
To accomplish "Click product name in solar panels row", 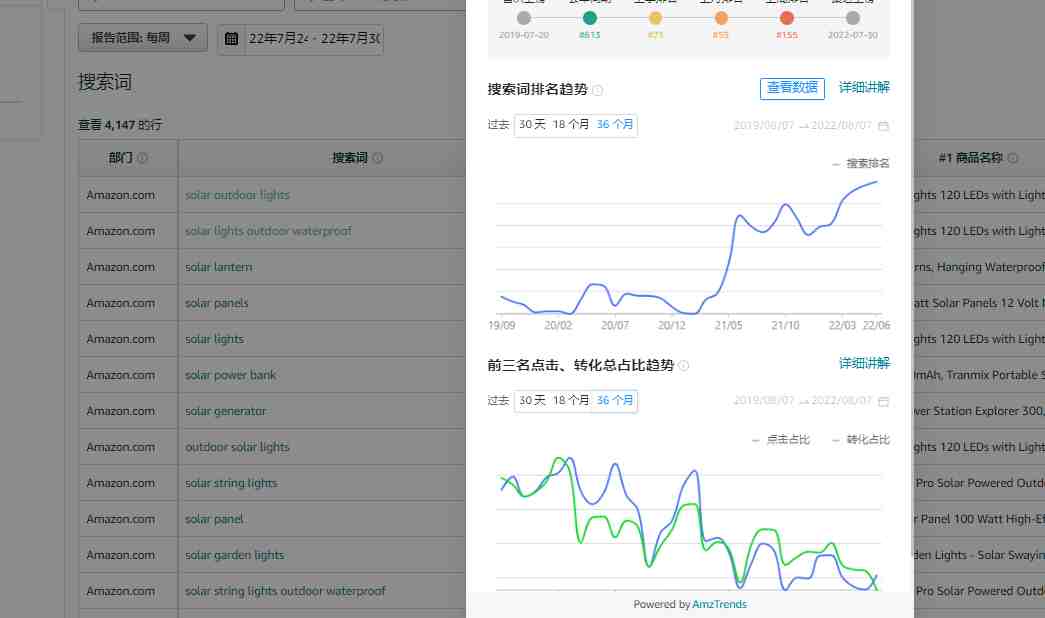I will click(979, 303).
